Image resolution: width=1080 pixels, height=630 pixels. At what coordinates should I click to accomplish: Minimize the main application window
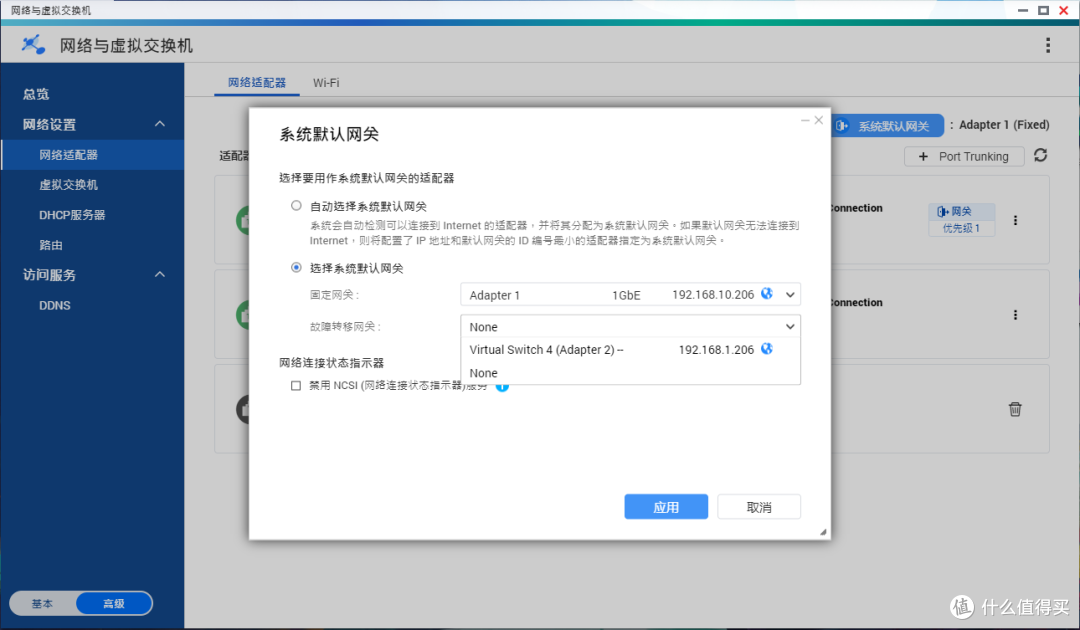(x=1023, y=10)
